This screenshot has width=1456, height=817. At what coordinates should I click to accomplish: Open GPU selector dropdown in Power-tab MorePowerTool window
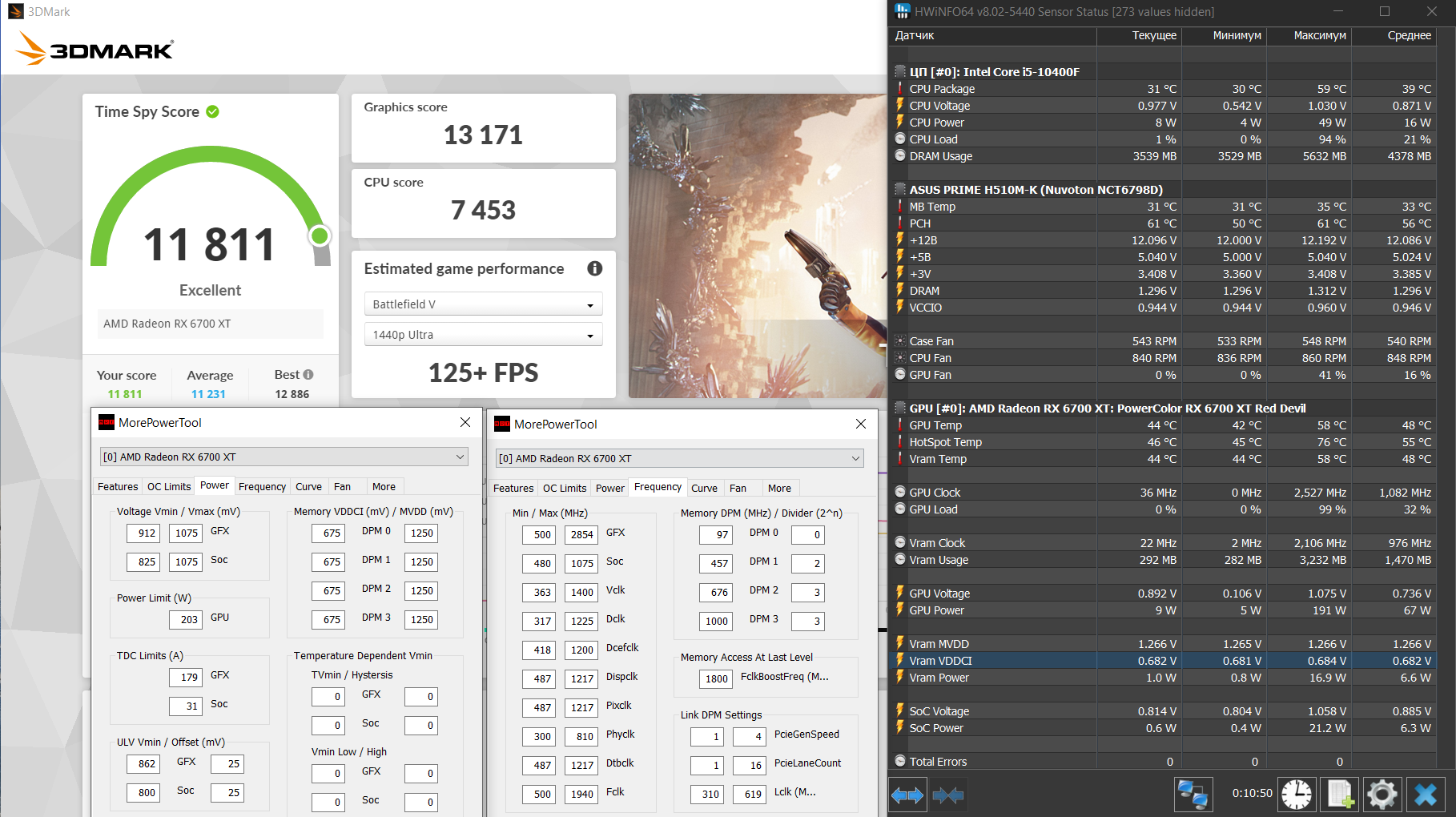pyautogui.click(x=284, y=457)
